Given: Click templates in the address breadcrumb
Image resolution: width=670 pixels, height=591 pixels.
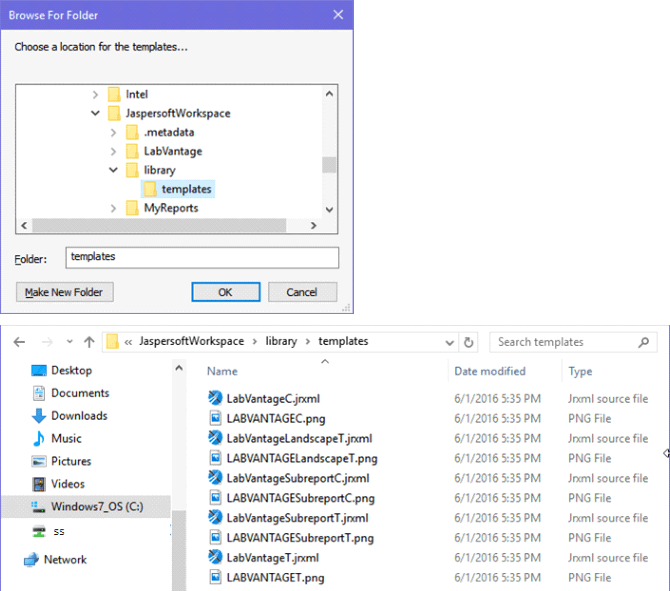Looking at the screenshot, I should [x=343, y=341].
